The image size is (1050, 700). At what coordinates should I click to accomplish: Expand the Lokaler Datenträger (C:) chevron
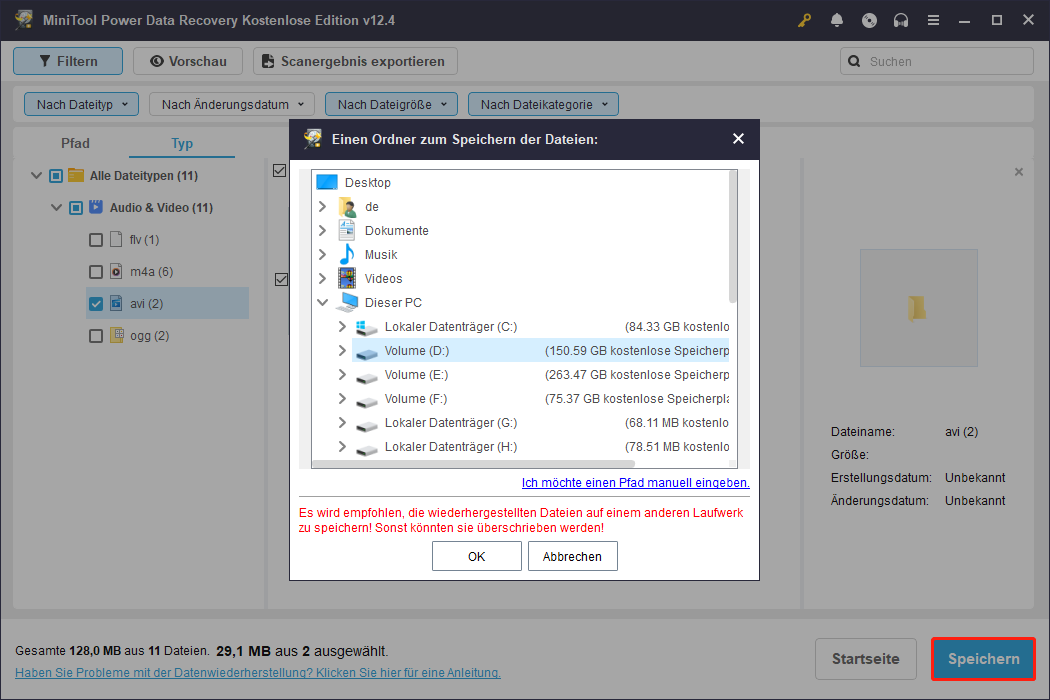pos(342,326)
